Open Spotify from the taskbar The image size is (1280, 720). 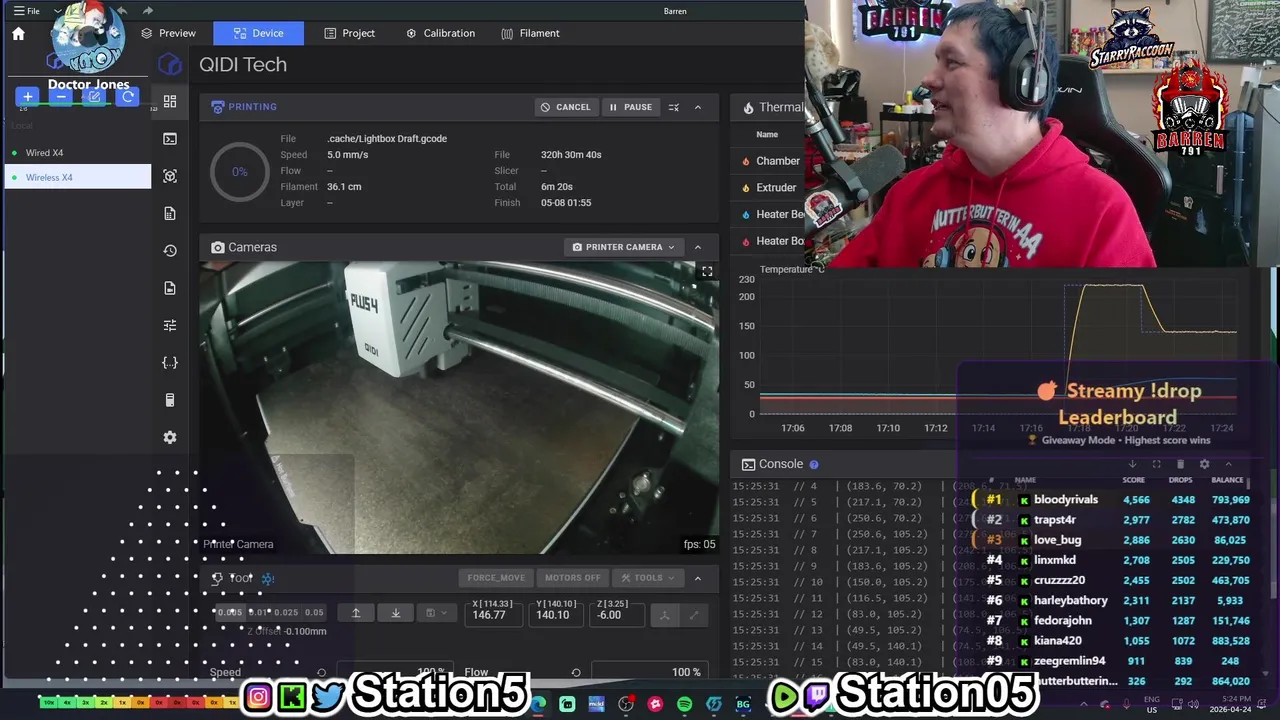[x=684, y=704]
